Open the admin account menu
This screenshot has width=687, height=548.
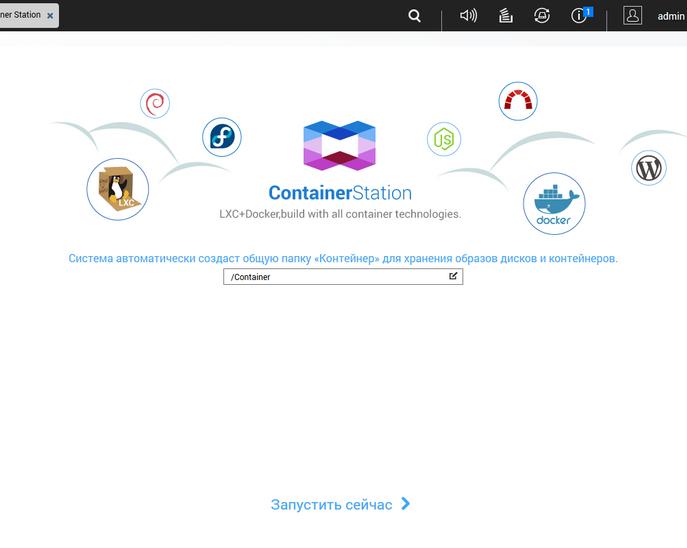[671, 16]
